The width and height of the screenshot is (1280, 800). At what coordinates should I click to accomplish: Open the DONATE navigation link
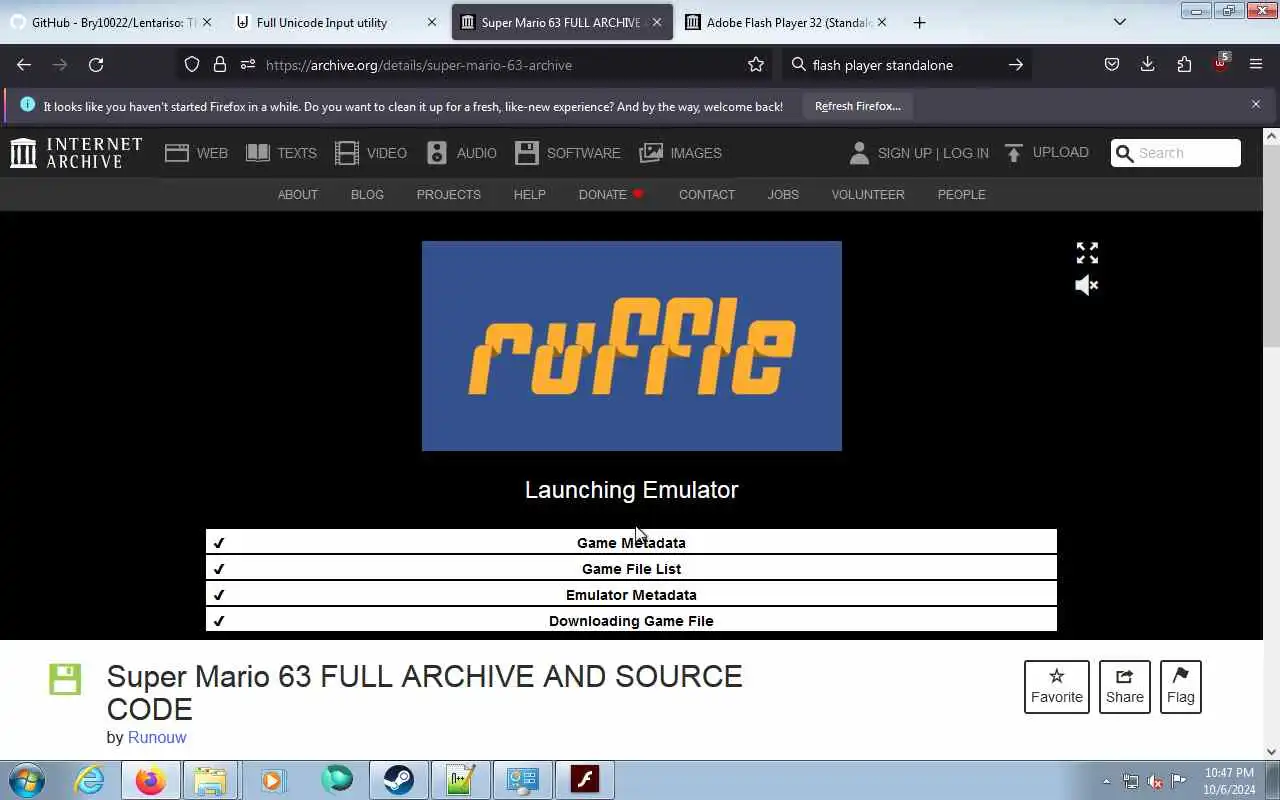[611, 195]
